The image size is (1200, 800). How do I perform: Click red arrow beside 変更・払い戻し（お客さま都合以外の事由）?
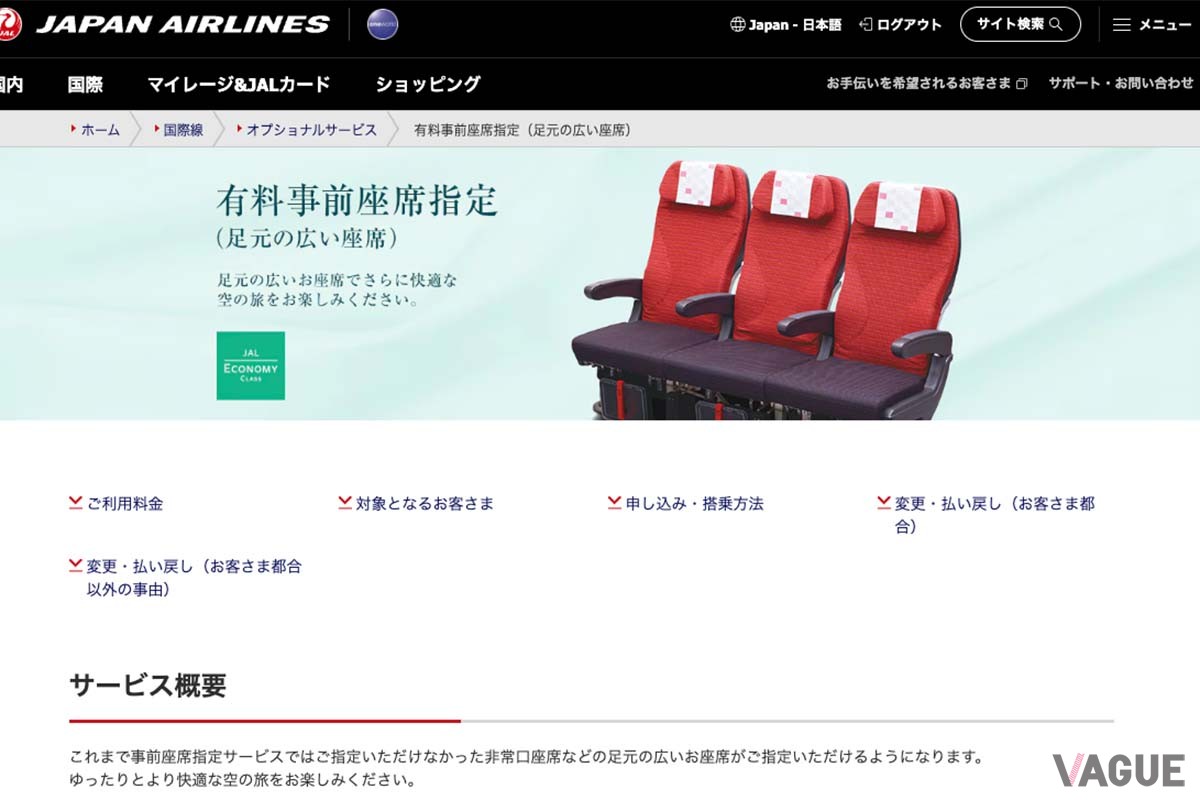click(x=76, y=566)
